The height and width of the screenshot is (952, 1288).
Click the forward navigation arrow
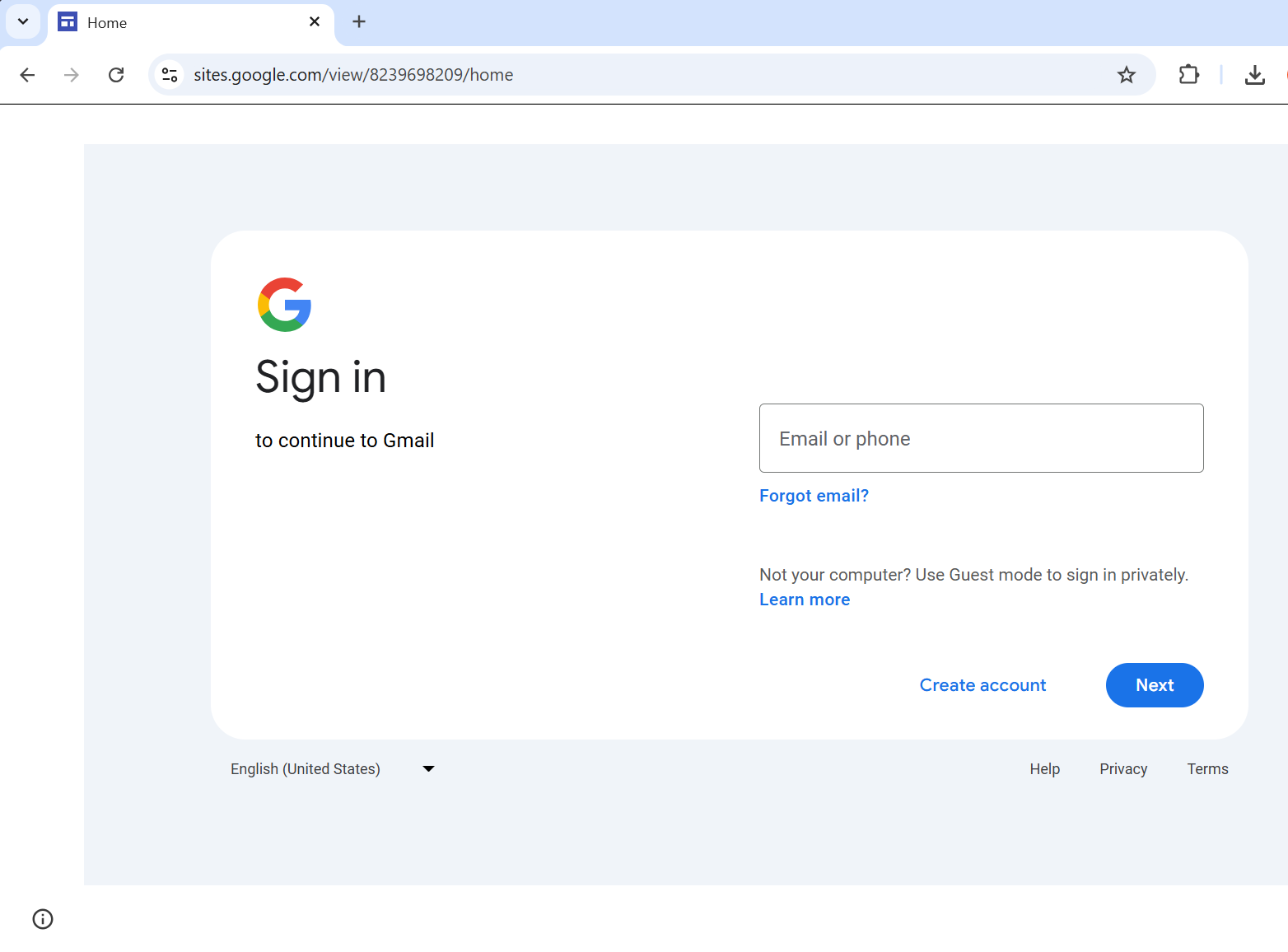pyautogui.click(x=72, y=75)
